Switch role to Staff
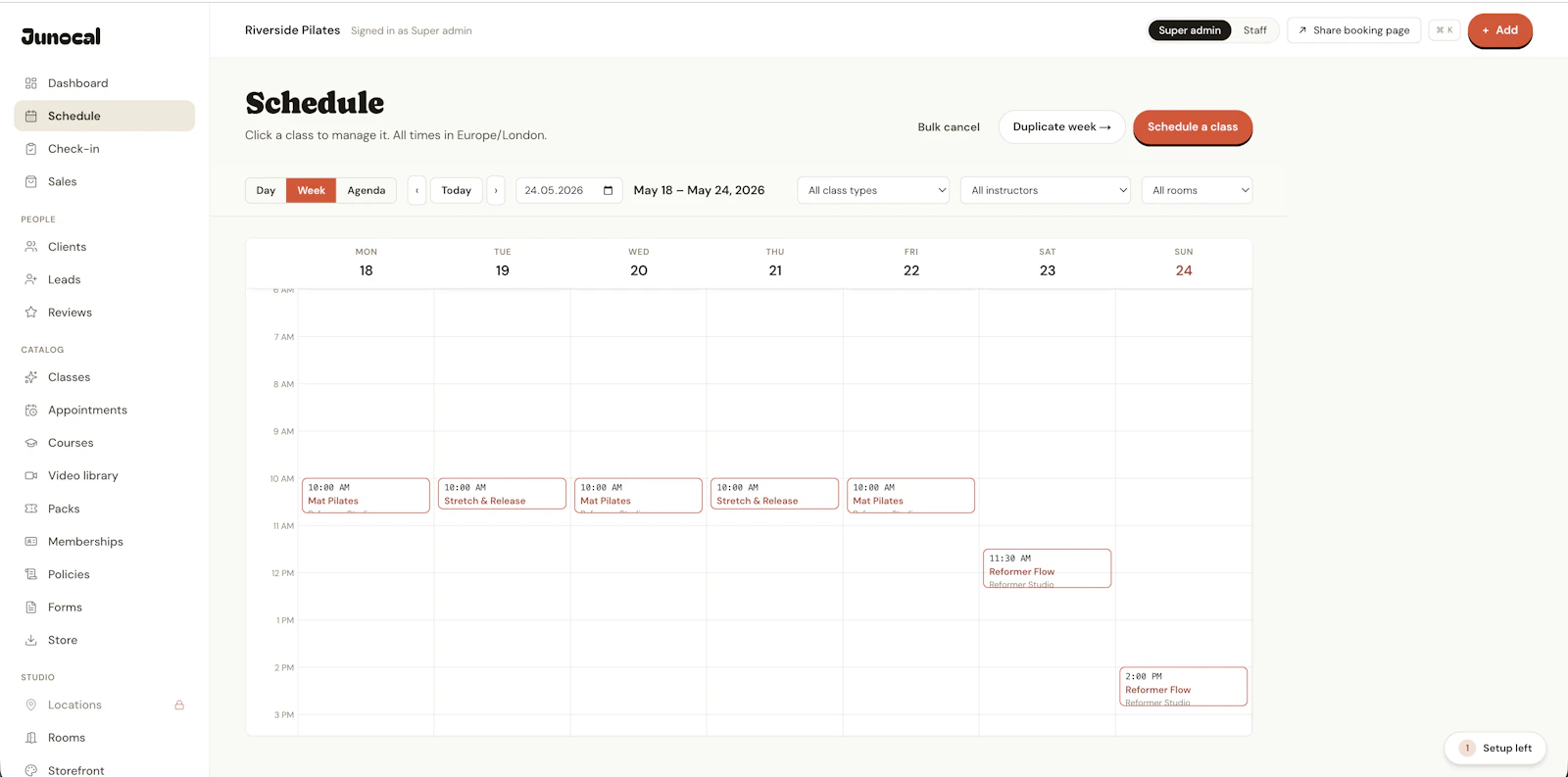The image size is (1568, 777). click(x=1255, y=30)
